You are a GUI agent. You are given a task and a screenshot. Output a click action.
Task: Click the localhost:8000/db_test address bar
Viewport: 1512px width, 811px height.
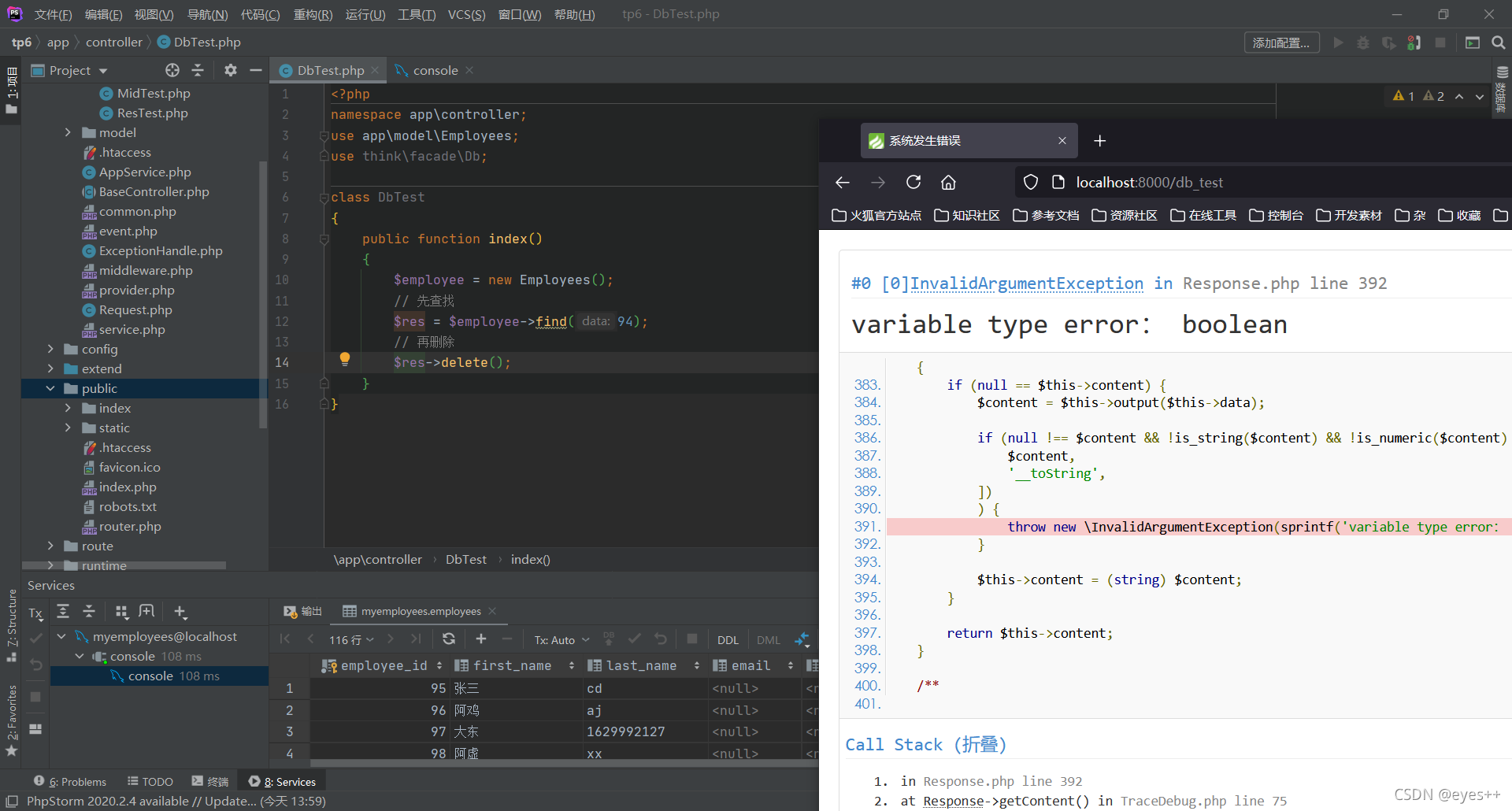coord(1149,183)
